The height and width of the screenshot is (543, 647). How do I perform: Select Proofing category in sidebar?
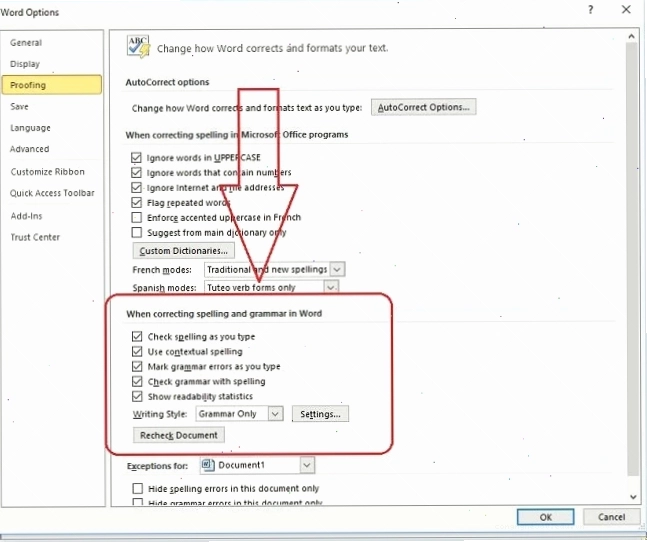[52, 85]
